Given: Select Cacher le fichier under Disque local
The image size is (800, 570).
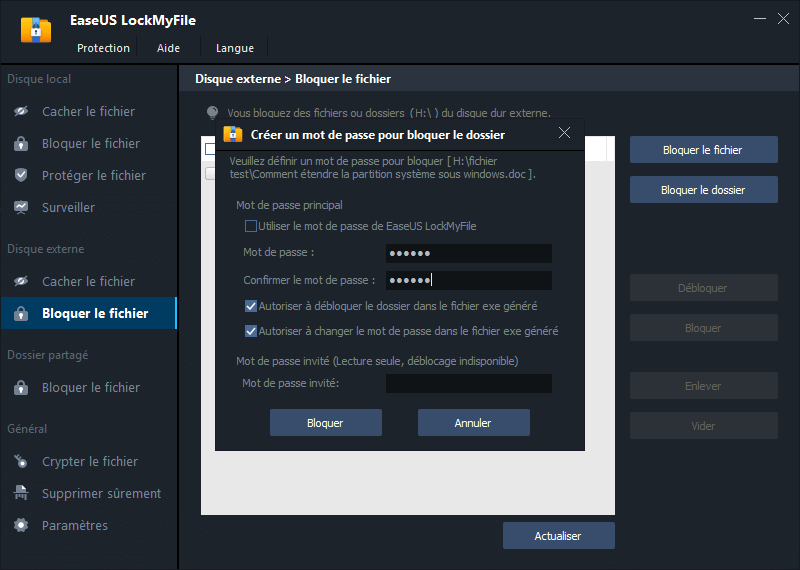Looking at the screenshot, I should (89, 111).
